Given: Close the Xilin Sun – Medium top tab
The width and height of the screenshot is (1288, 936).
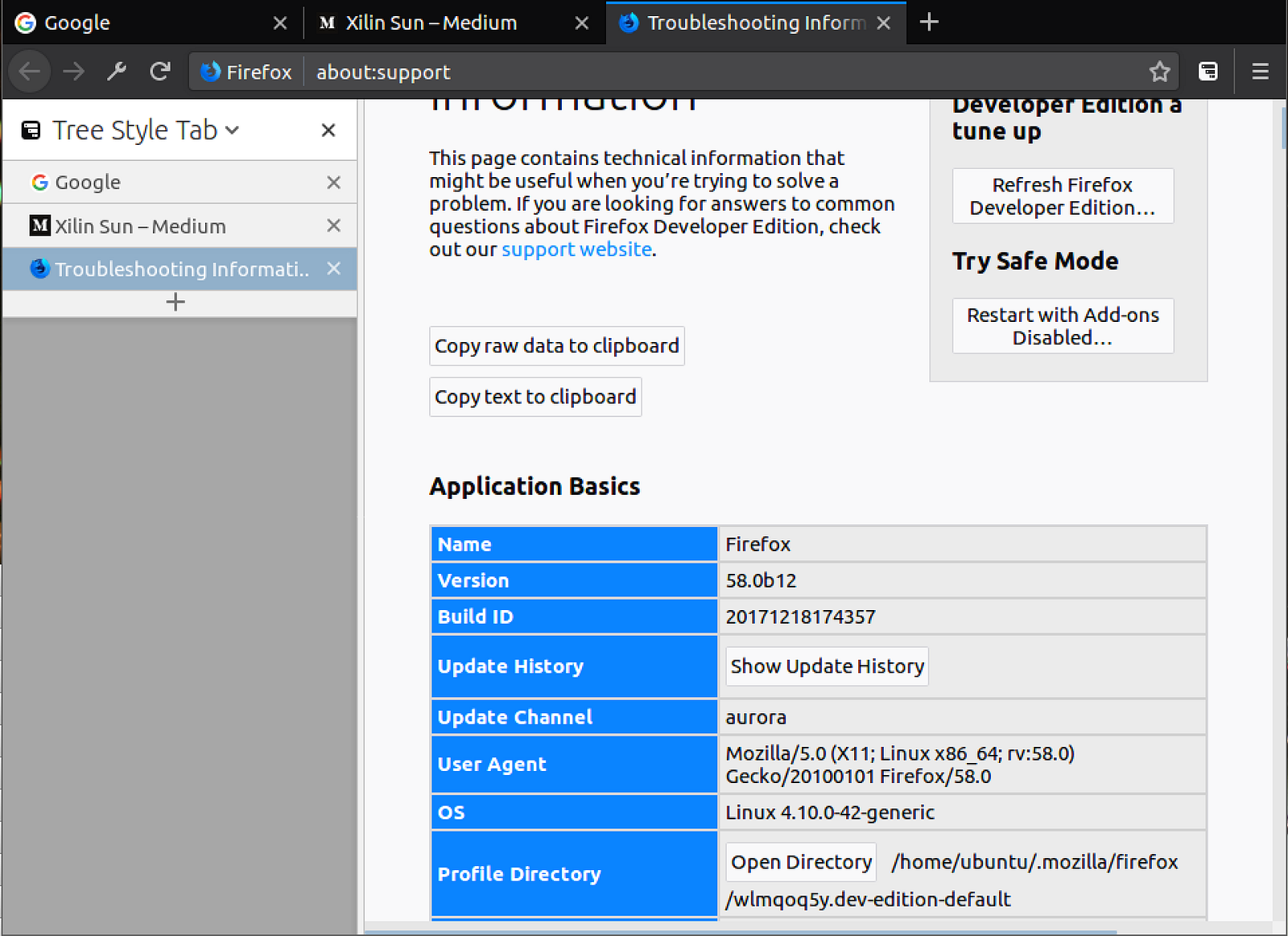Looking at the screenshot, I should click(x=582, y=23).
